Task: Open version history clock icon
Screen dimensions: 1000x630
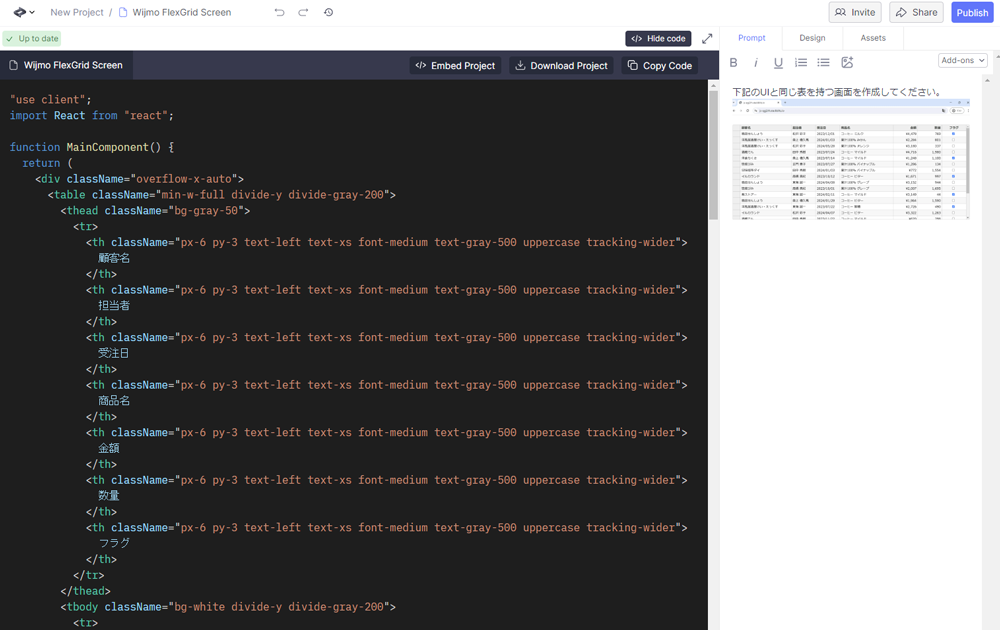Action: tap(328, 12)
